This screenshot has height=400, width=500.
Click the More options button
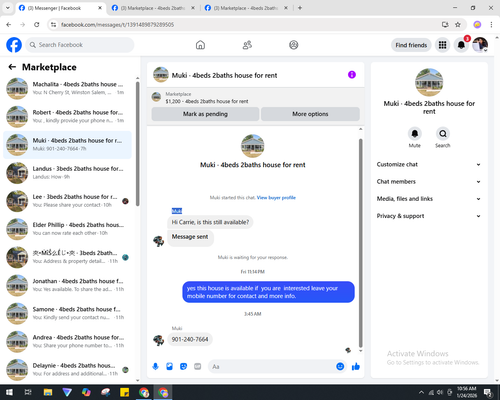coord(310,114)
